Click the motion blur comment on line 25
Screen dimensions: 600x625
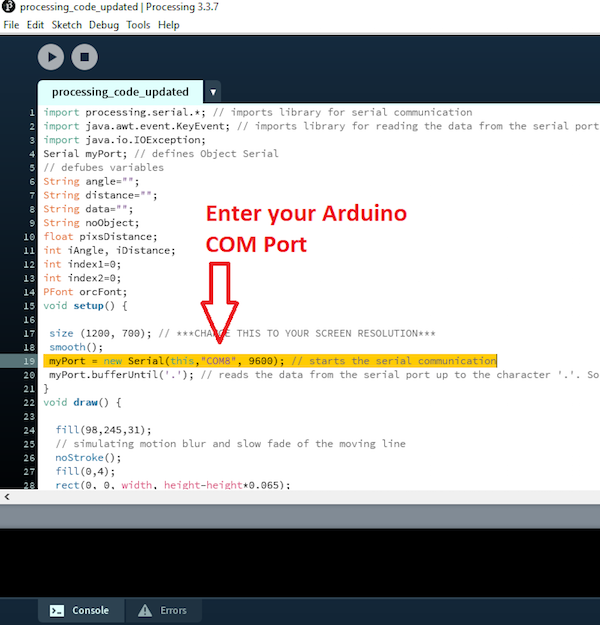click(x=230, y=444)
